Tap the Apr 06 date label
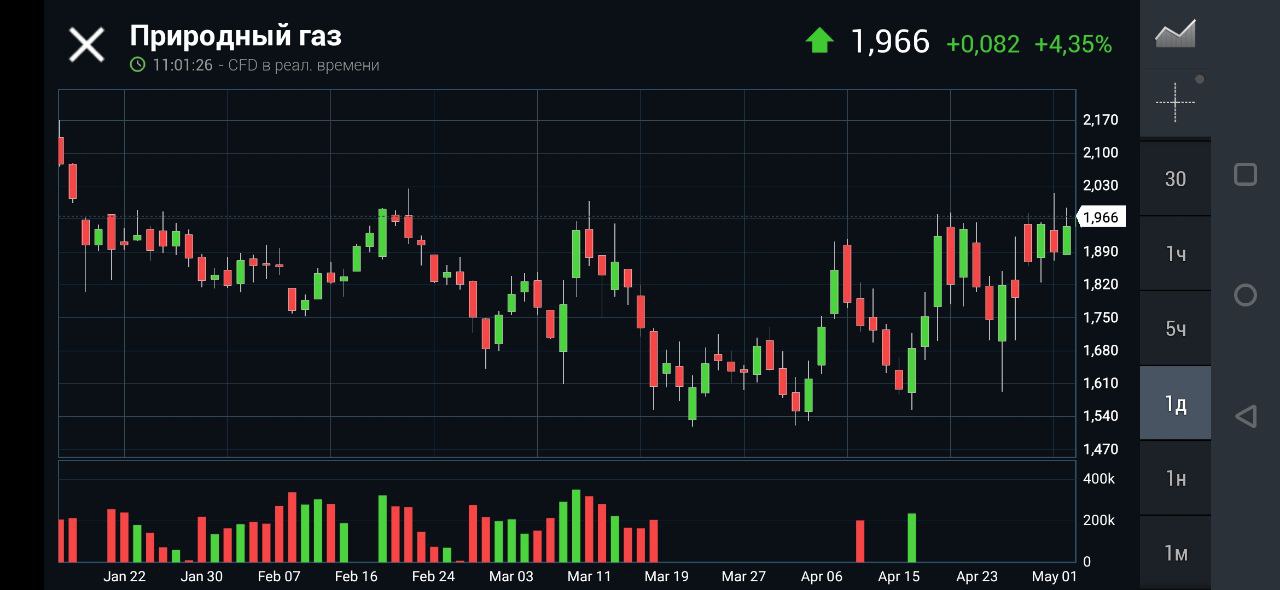The width and height of the screenshot is (1280, 590). coord(822,576)
